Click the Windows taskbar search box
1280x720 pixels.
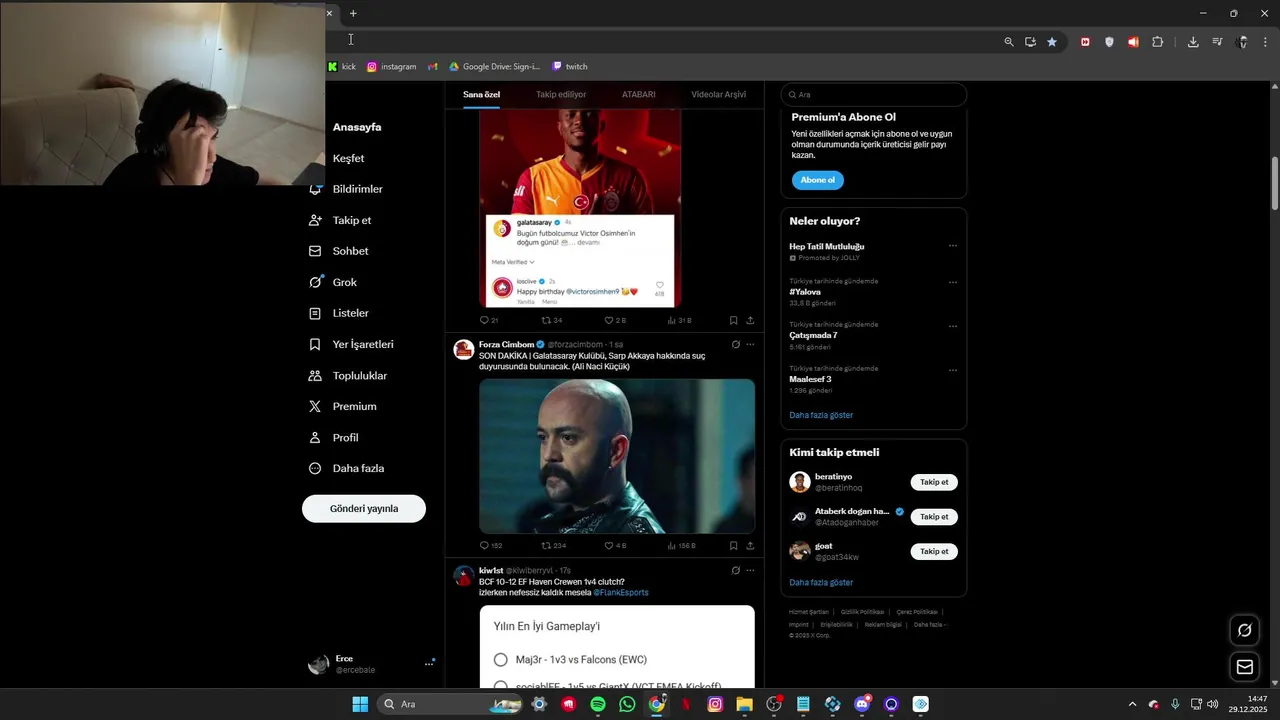coord(448,704)
